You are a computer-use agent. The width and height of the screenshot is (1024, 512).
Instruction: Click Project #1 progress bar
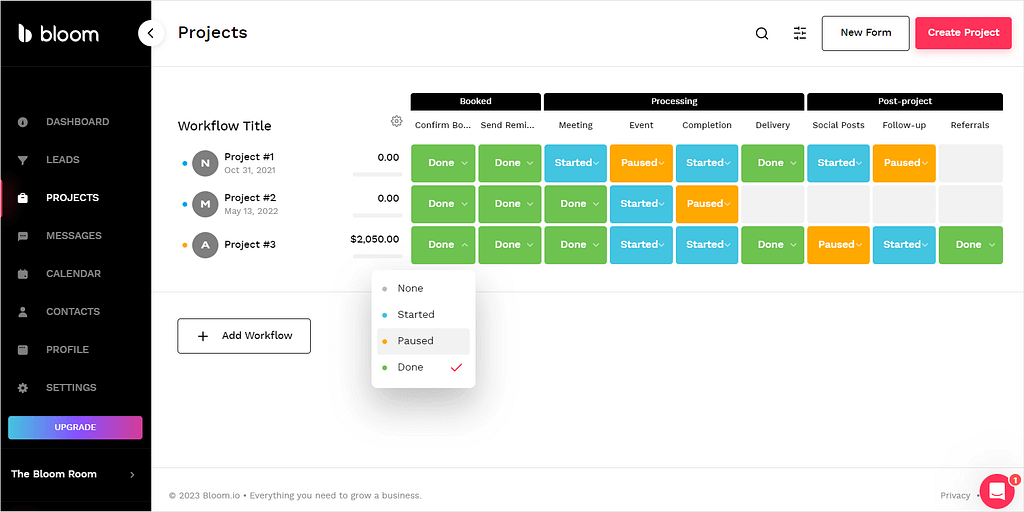pos(377,175)
